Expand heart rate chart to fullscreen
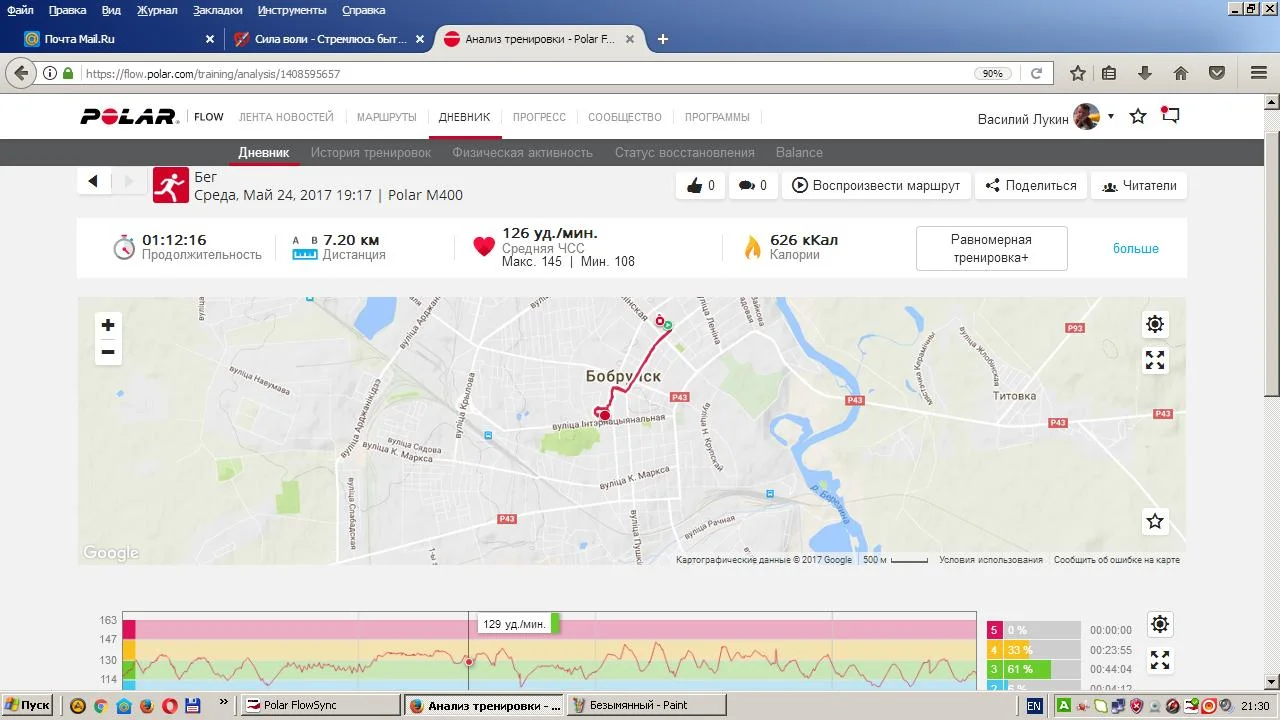The image size is (1280, 720). pos(1160,660)
